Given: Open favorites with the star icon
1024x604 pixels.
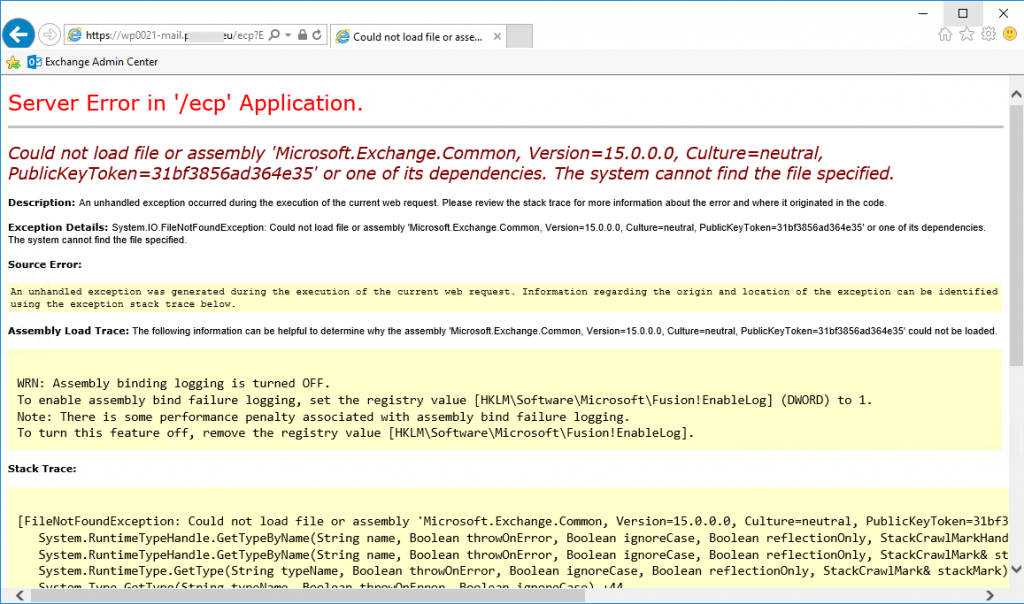Looking at the screenshot, I should [x=967, y=33].
